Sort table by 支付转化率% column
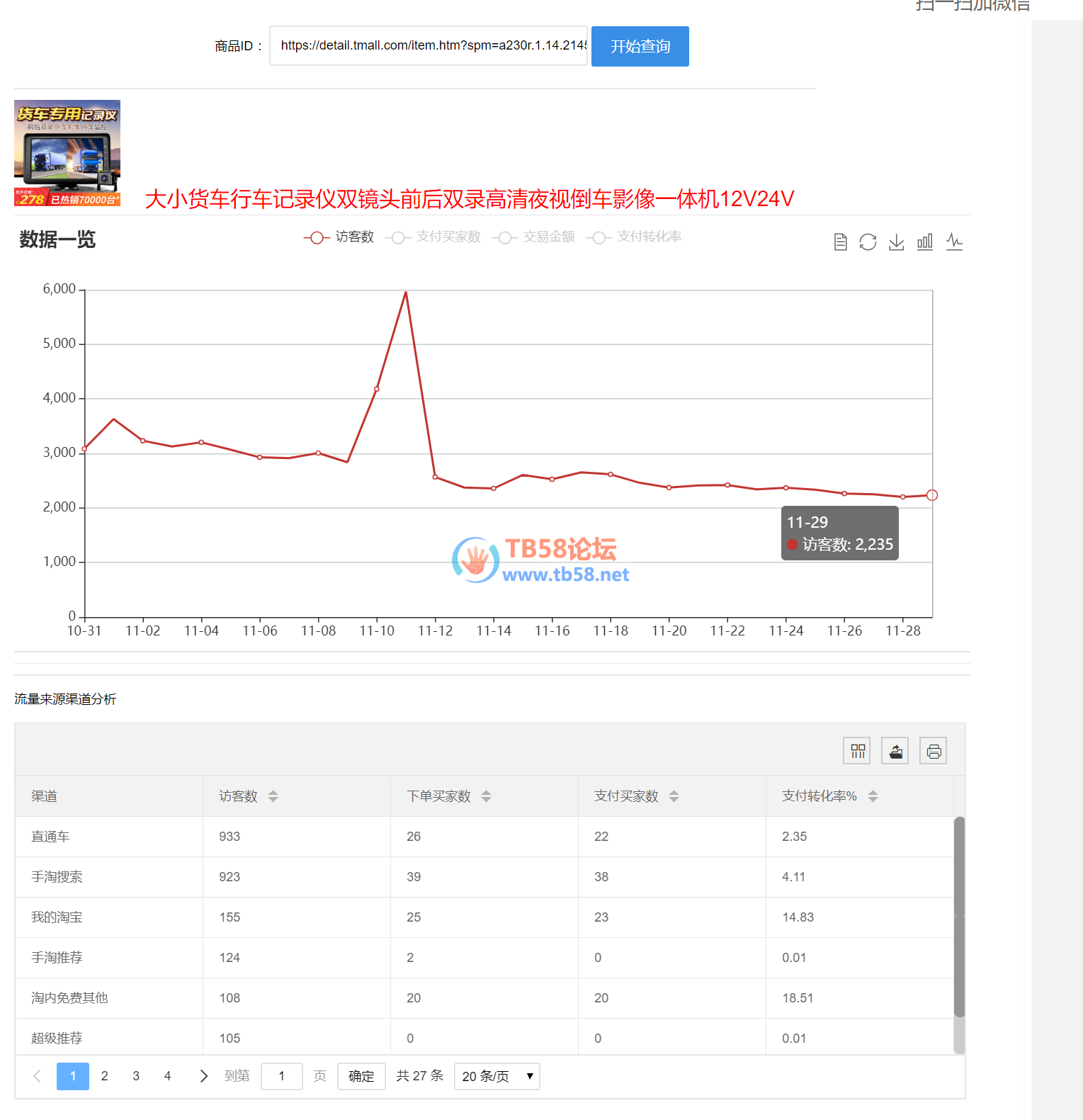Image resolution: width=1083 pixels, height=1120 pixels. pos(873,796)
